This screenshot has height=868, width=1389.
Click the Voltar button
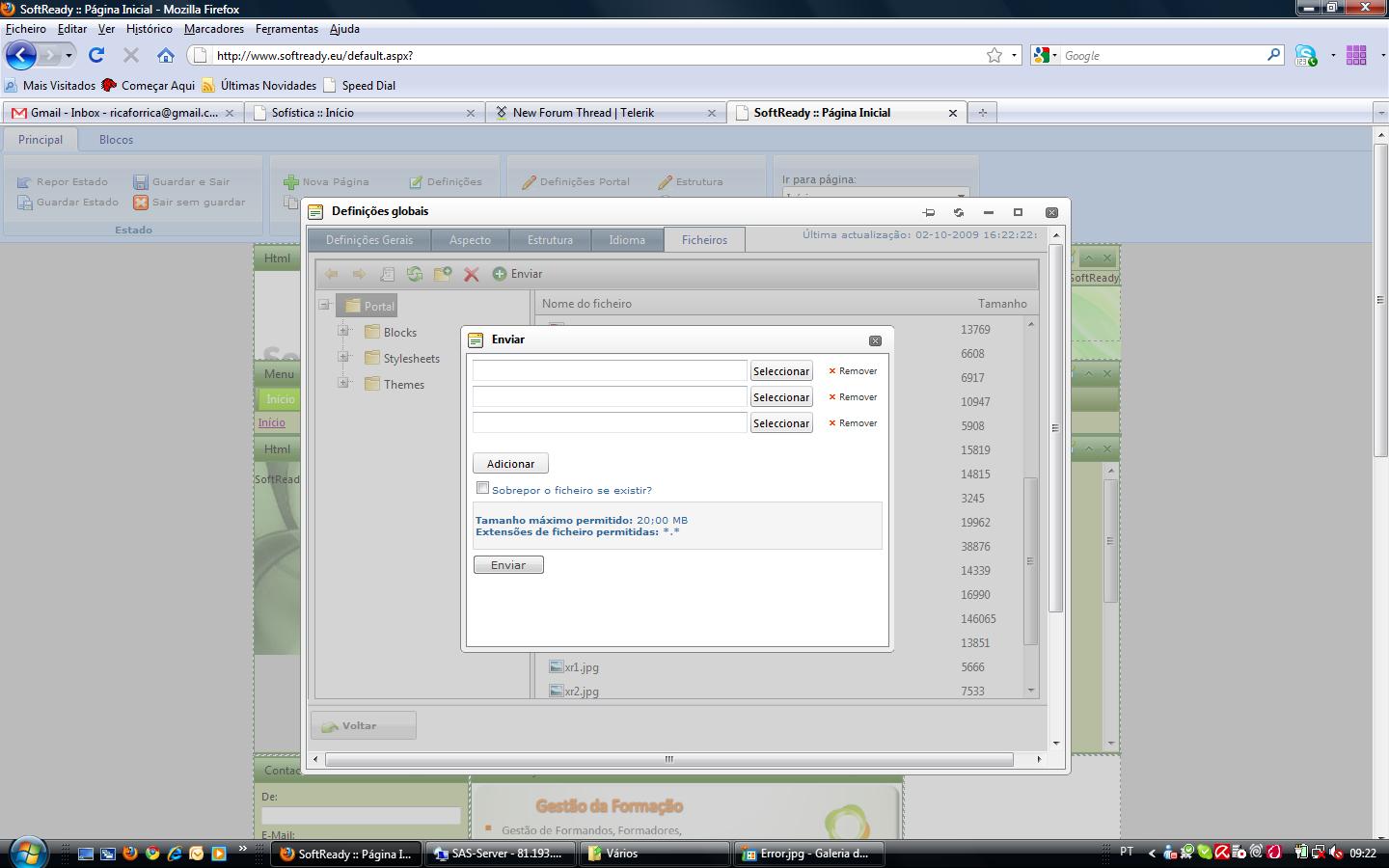click(364, 725)
